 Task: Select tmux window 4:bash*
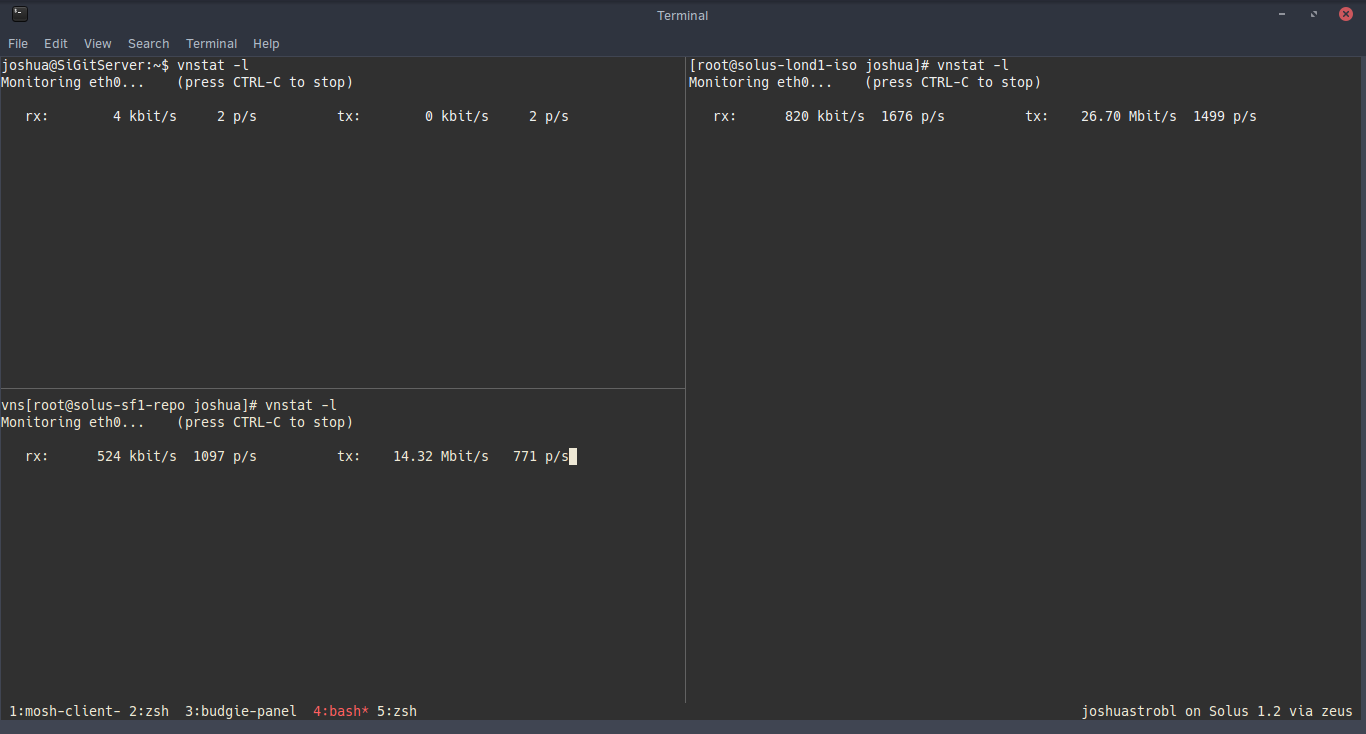pyautogui.click(x=341, y=711)
